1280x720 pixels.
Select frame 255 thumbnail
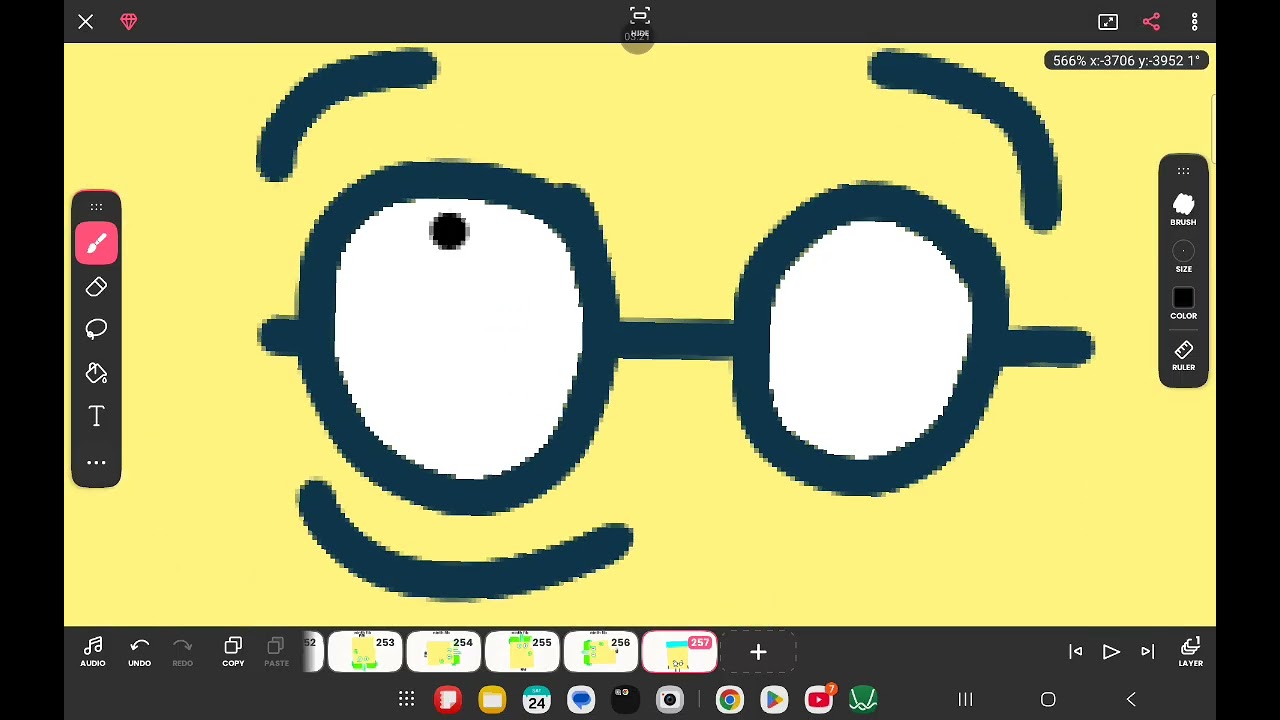[522, 652]
